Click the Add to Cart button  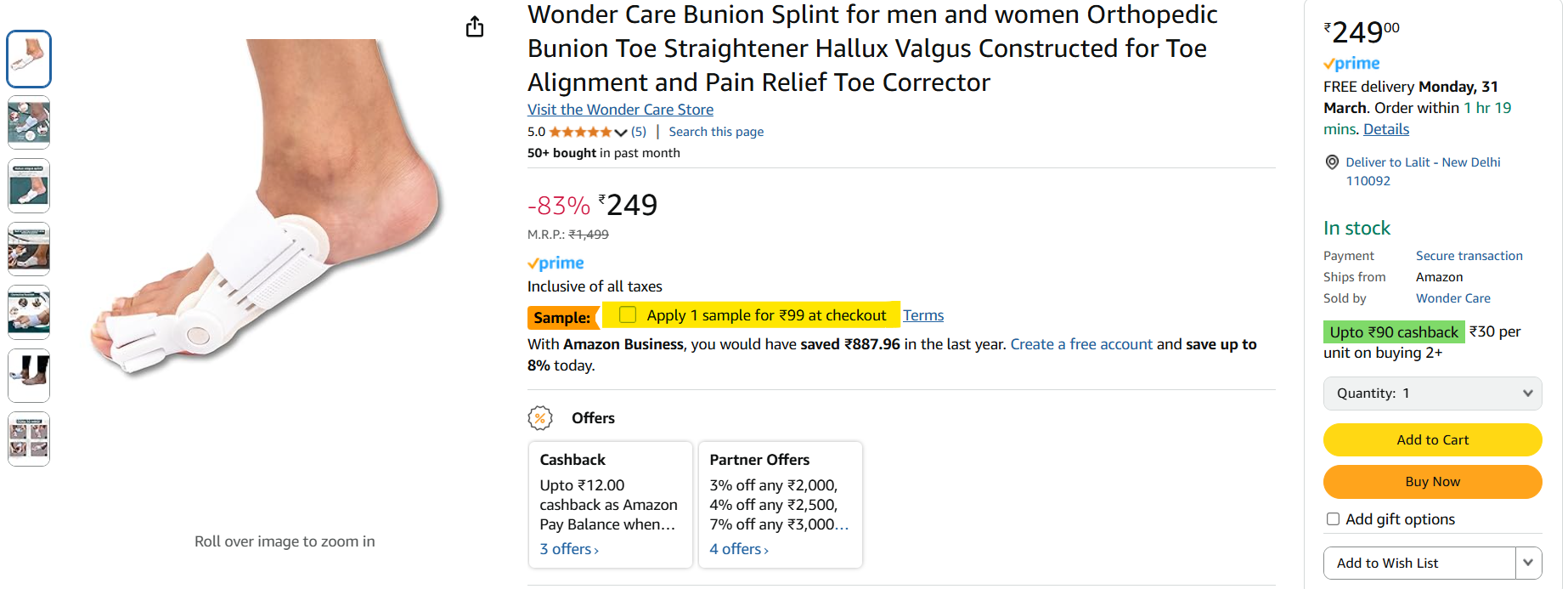(1433, 440)
